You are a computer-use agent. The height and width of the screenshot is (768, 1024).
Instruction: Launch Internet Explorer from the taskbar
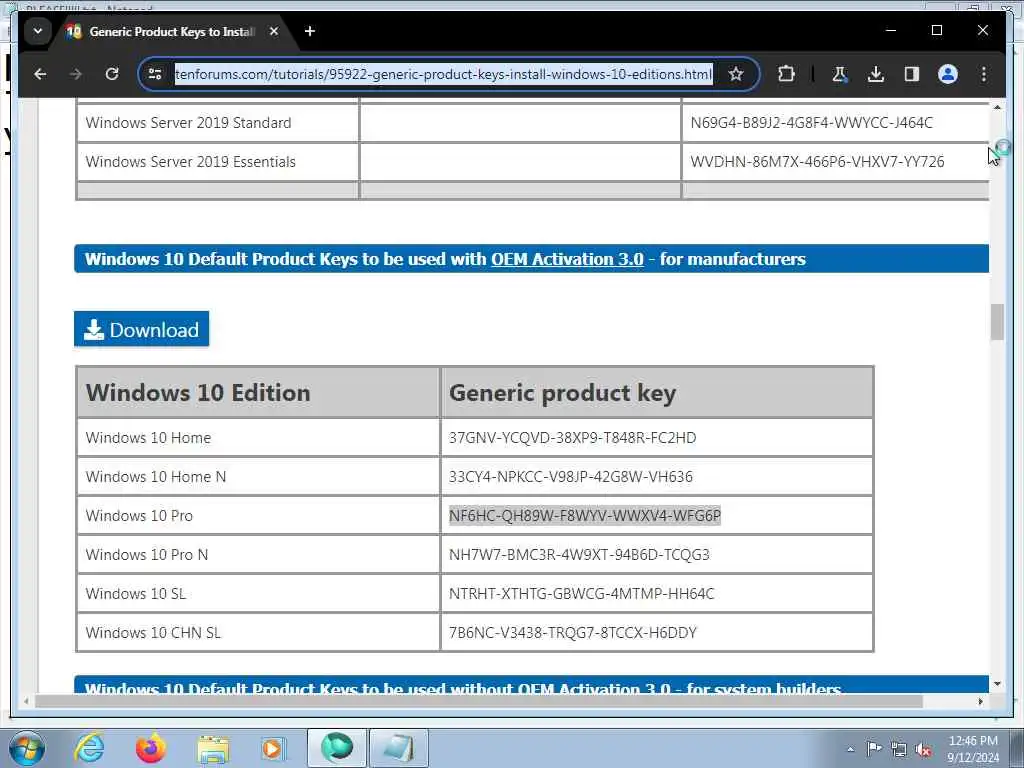point(89,748)
